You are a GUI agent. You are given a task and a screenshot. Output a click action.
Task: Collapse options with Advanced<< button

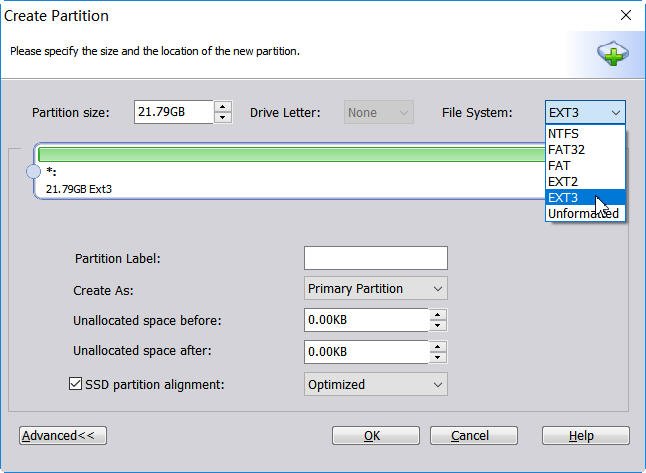63,436
